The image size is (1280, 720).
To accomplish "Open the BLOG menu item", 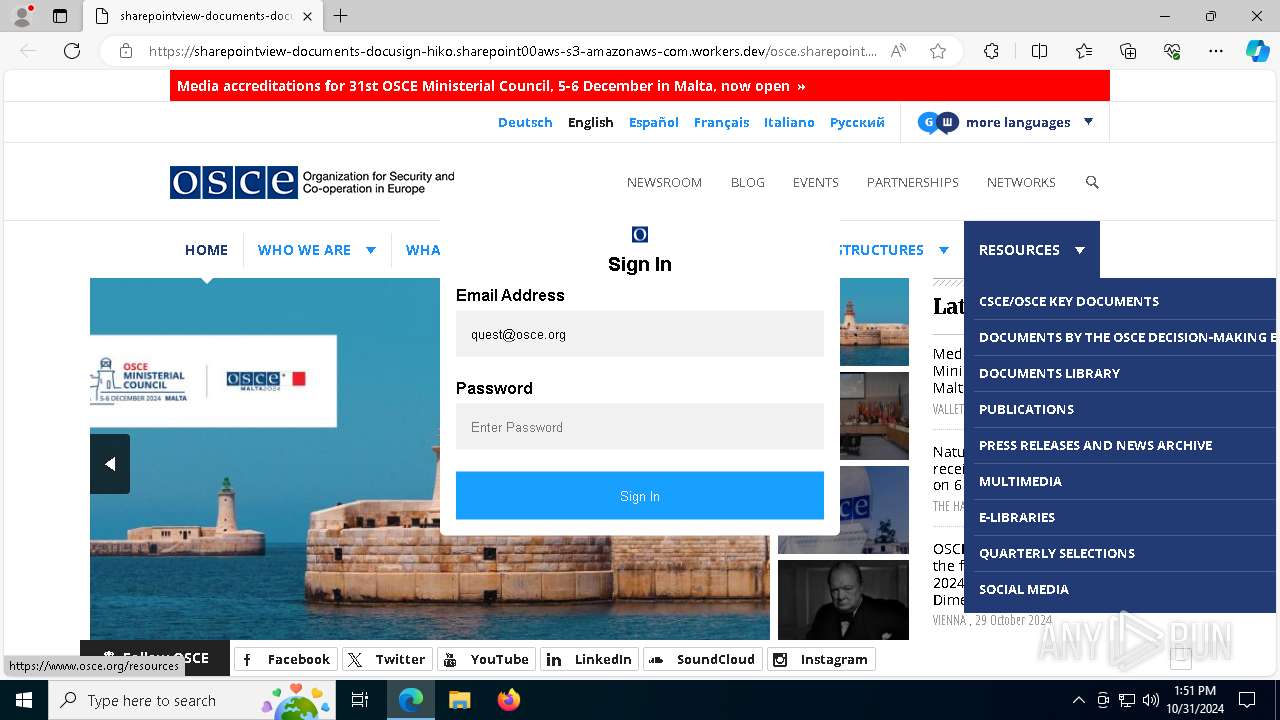I will click(x=747, y=182).
